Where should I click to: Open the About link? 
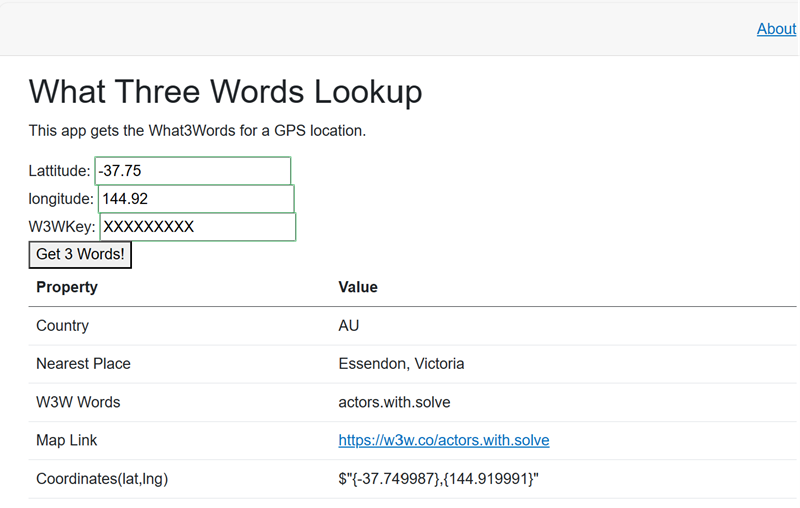(x=776, y=29)
